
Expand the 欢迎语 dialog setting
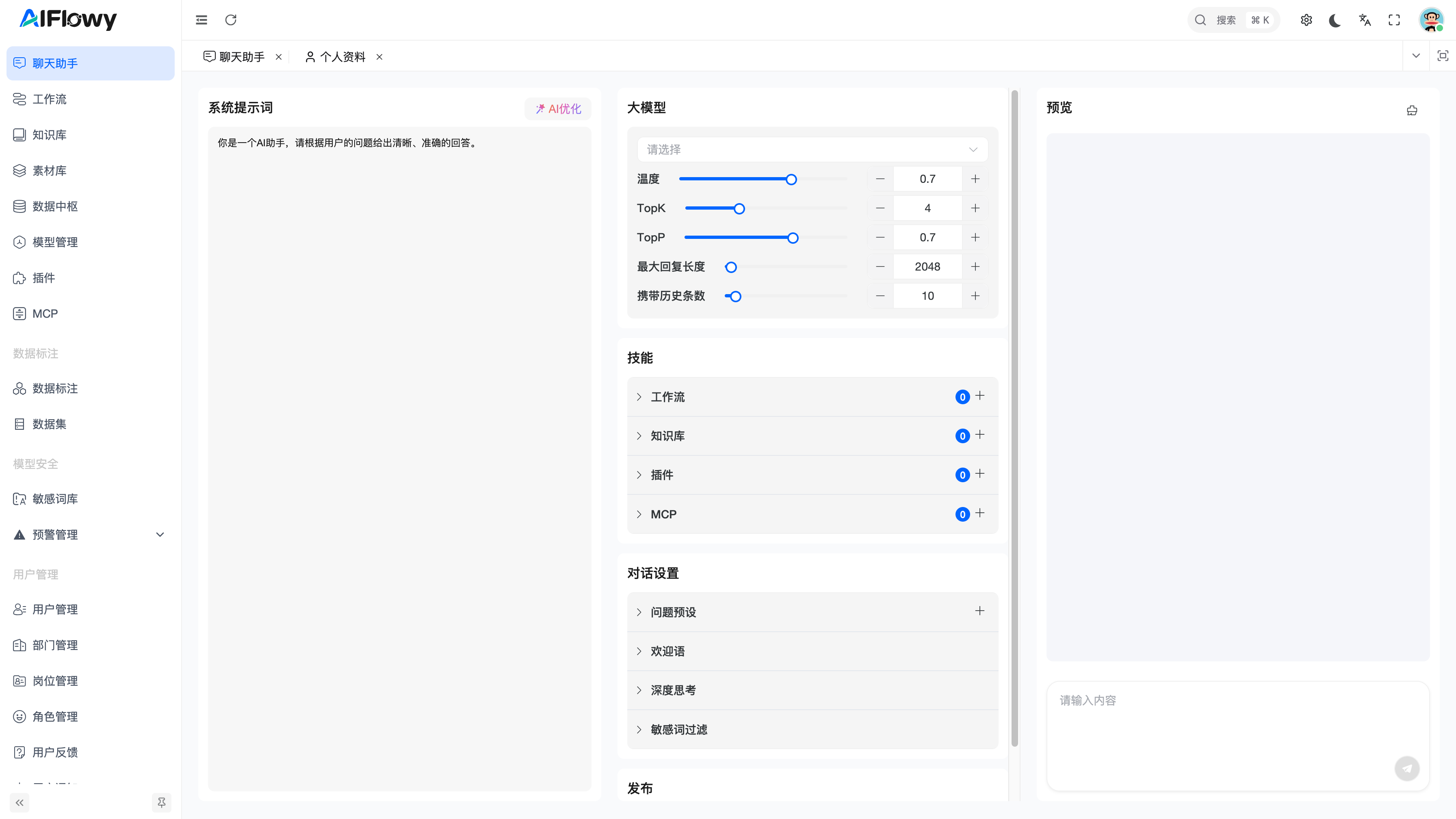tap(667, 651)
